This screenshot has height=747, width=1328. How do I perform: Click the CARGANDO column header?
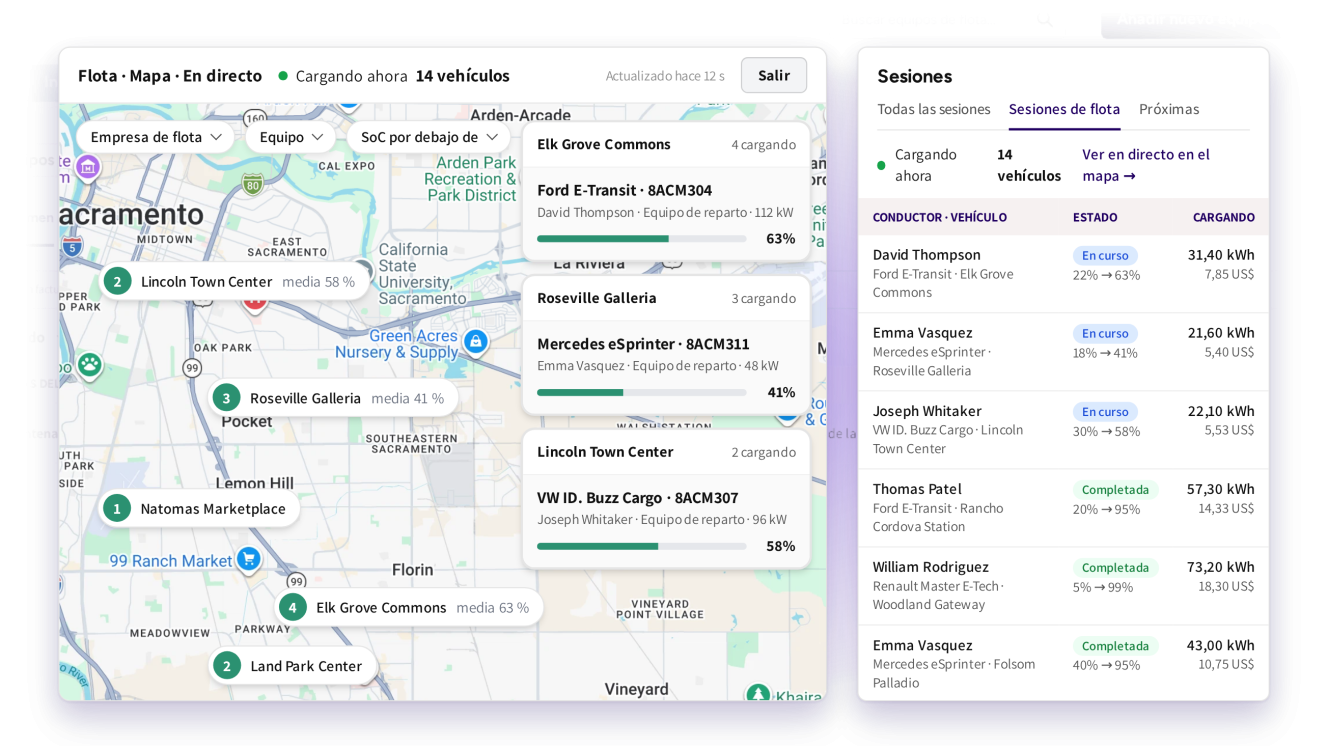pyautogui.click(x=1224, y=218)
